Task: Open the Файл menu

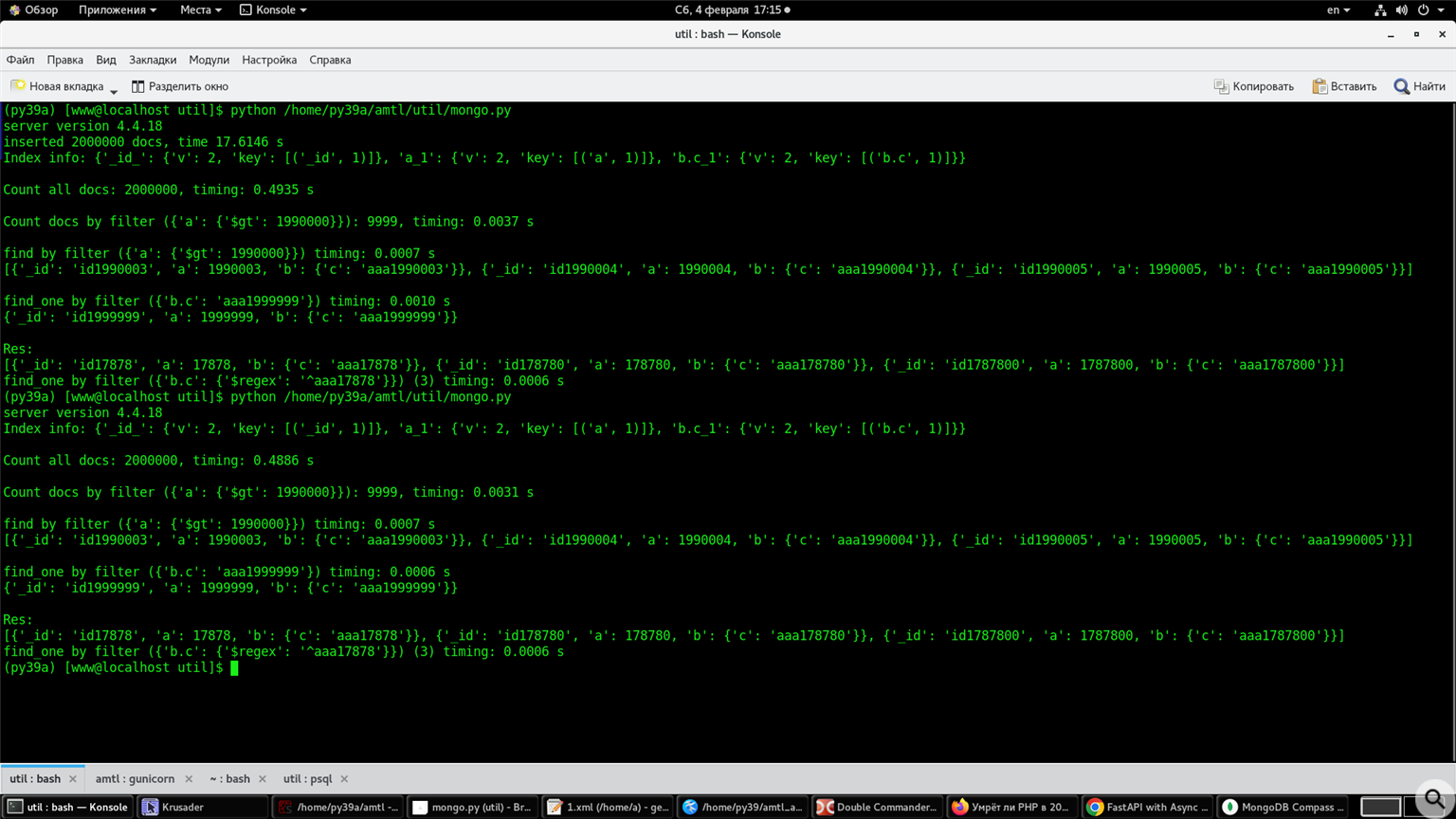Action: [20, 60]
